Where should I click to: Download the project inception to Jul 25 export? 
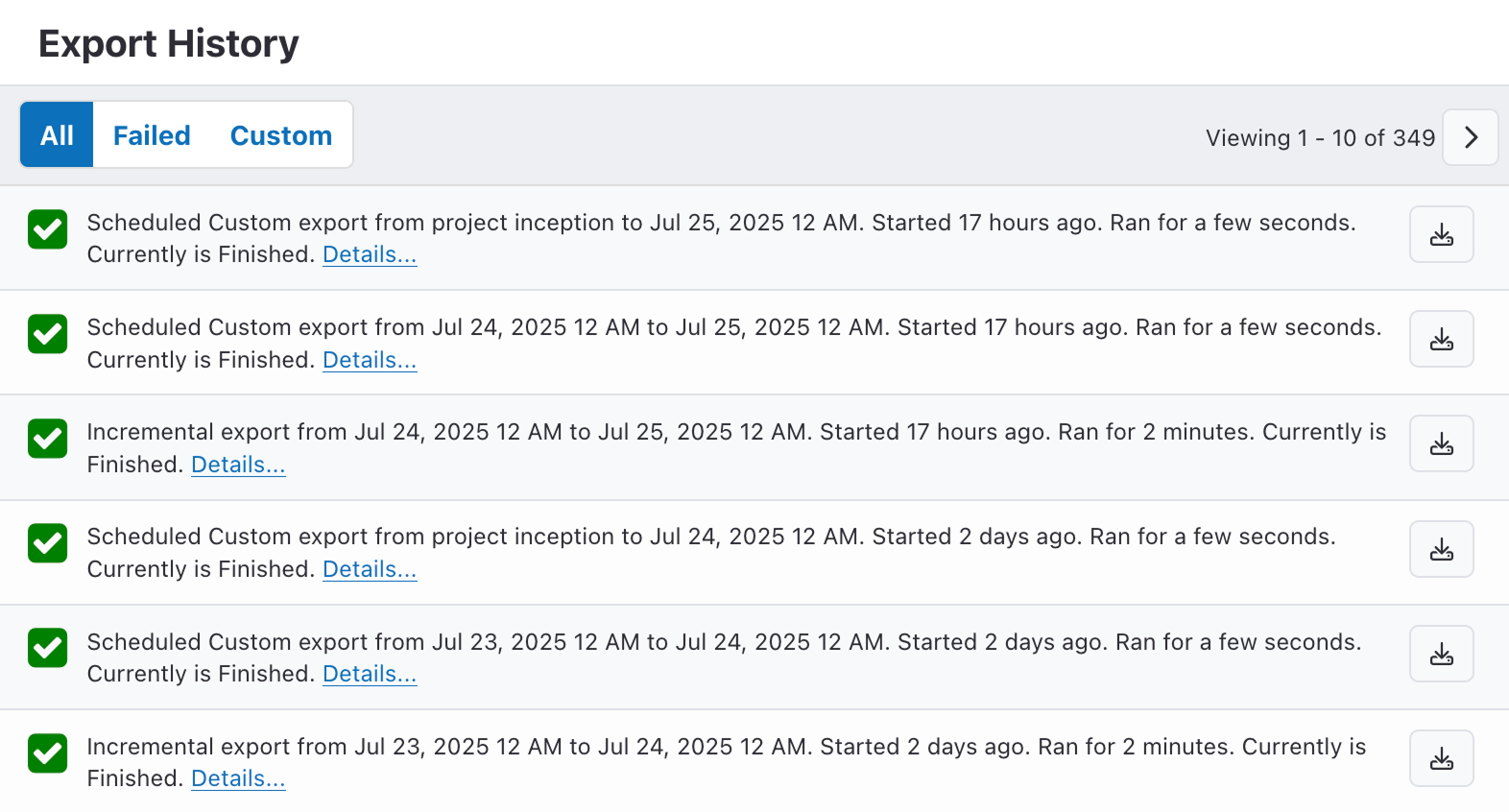(1441, 235)
